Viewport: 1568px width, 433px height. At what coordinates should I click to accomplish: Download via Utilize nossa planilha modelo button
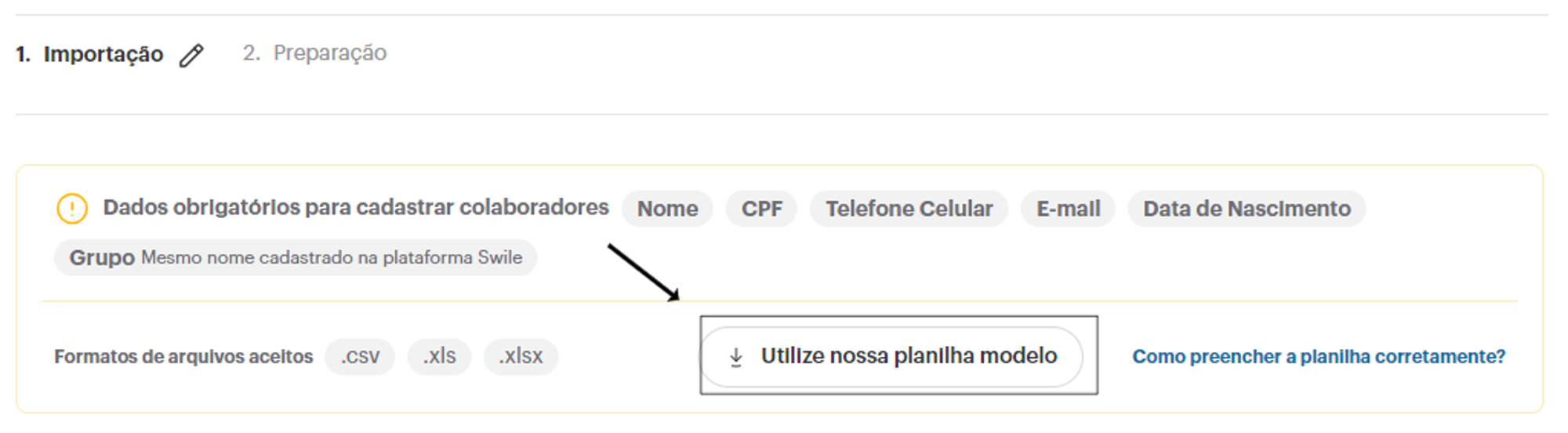coord(891,357)
